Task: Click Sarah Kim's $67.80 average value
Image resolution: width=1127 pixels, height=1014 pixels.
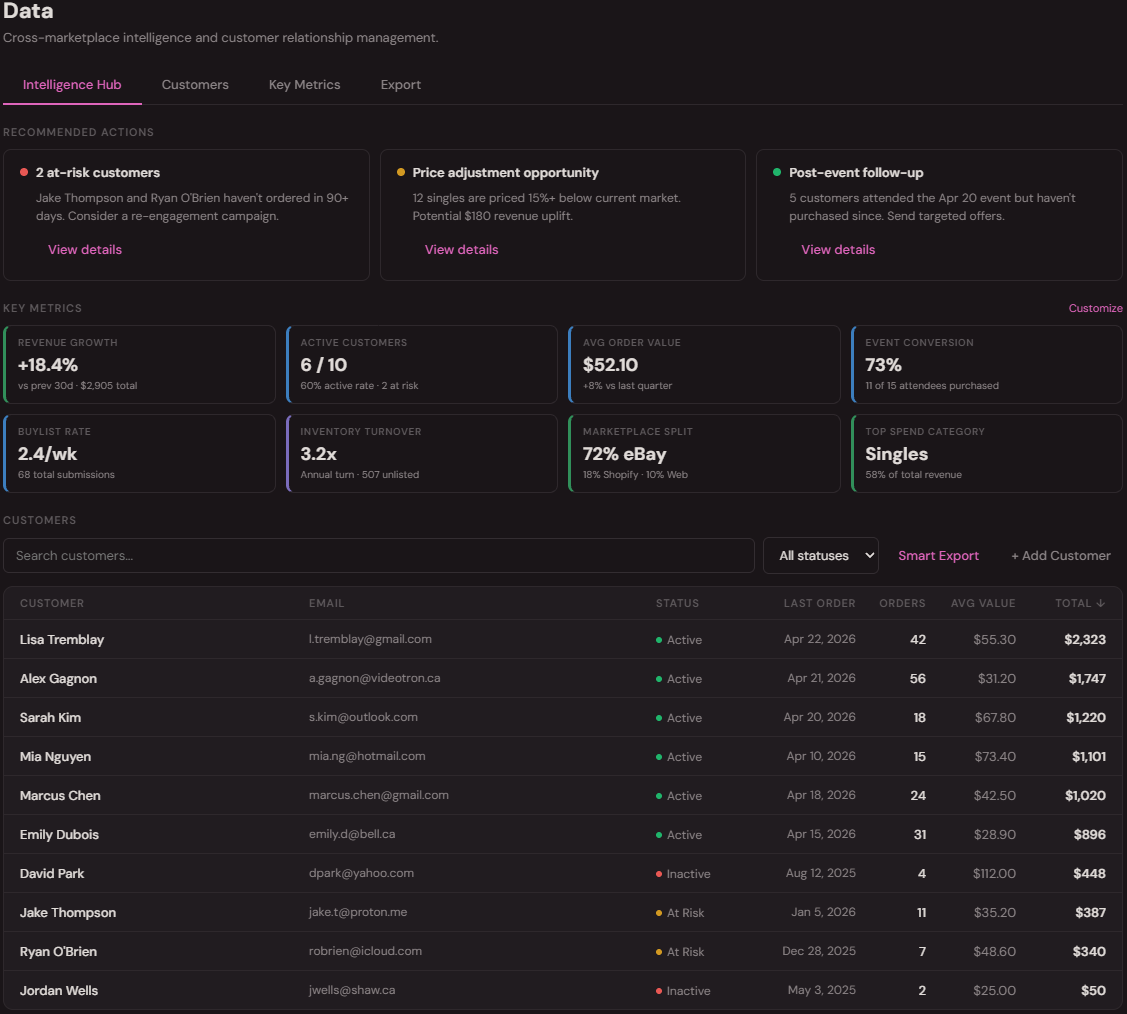Action: 995,717
